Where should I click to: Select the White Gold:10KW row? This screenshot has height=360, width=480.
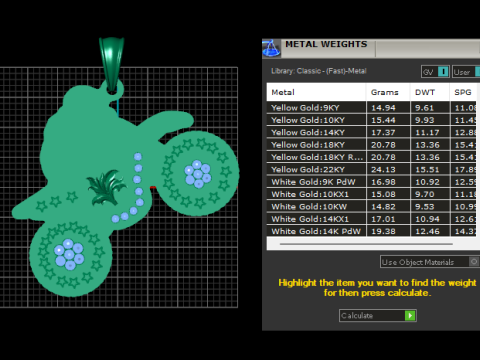pos(373,207)
